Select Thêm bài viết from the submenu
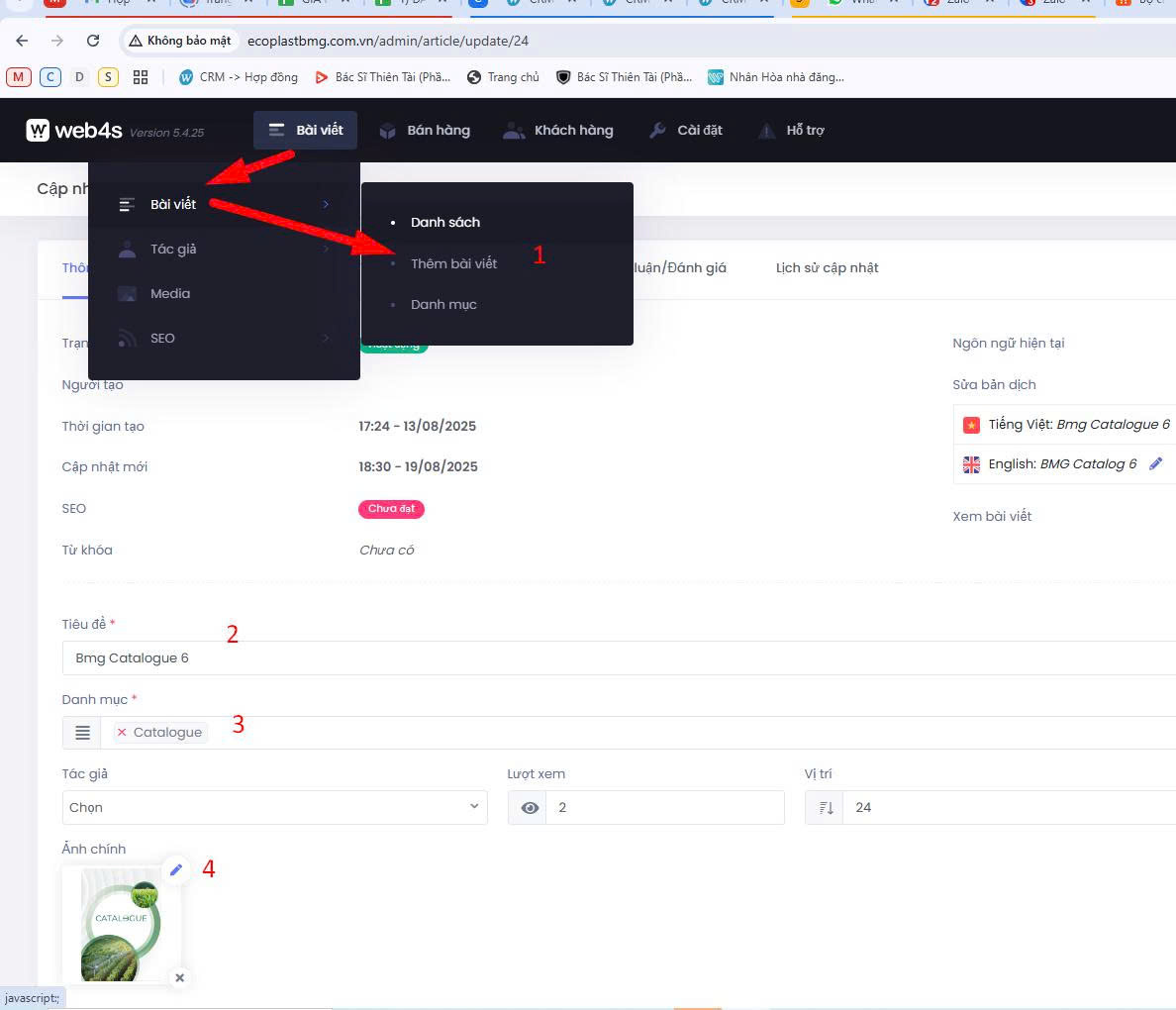 point(453,263)
